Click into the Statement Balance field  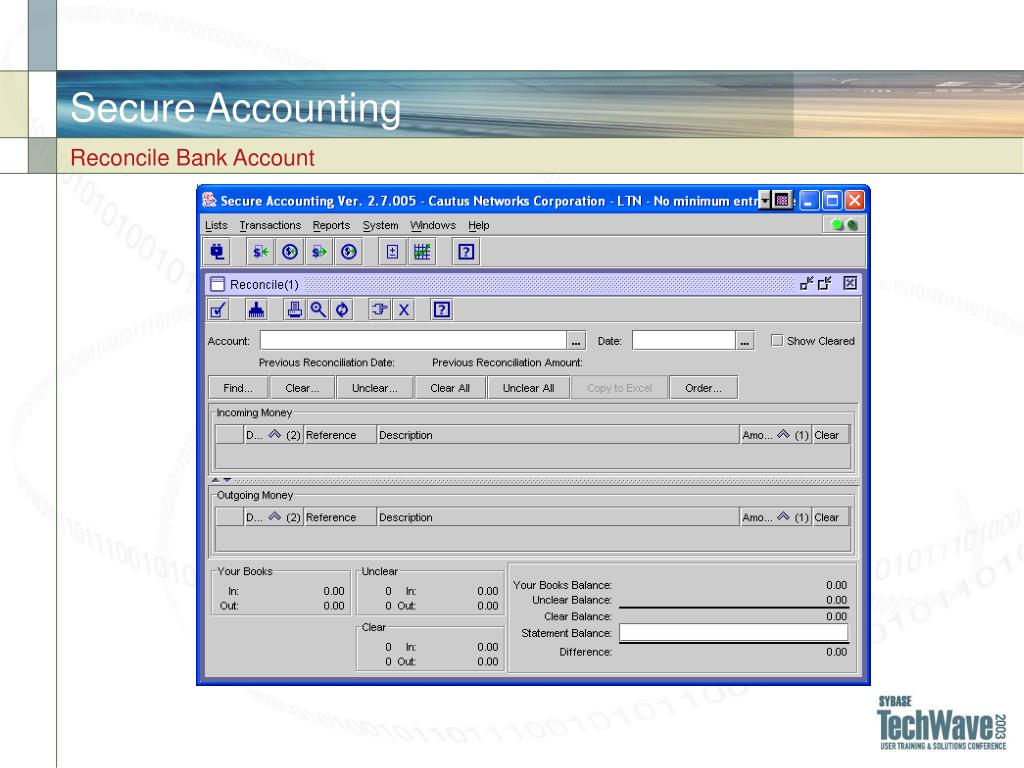(x=733, y=632)
